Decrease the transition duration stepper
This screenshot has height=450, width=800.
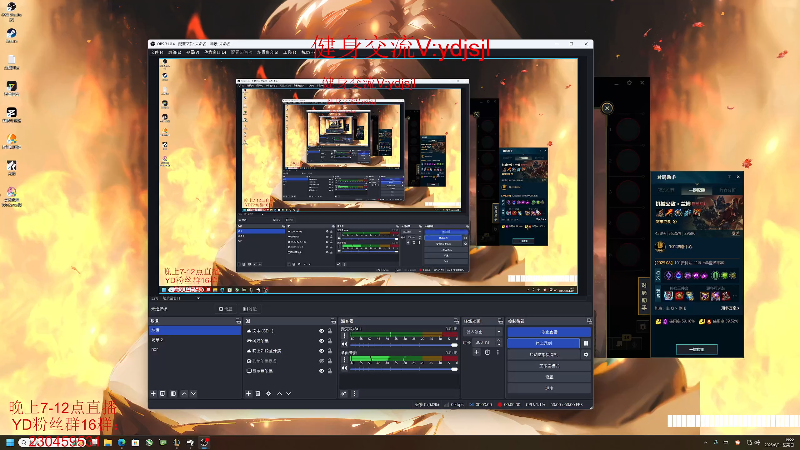tap(499, 345)
